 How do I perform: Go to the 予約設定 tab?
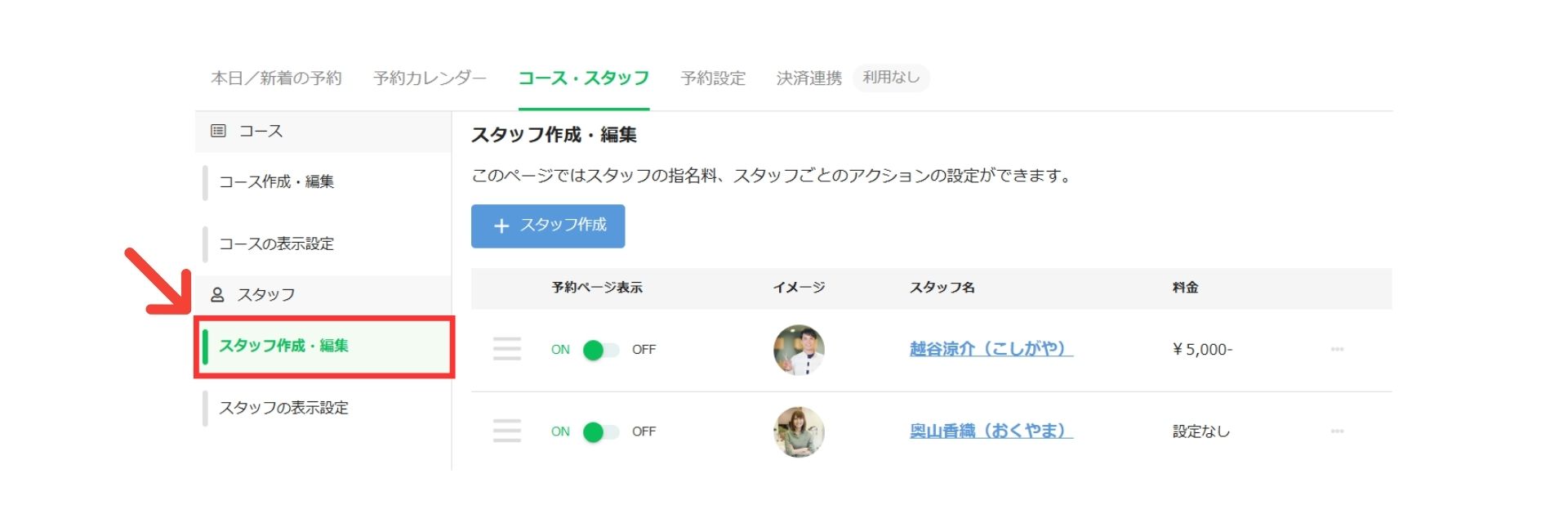(713, 78)
